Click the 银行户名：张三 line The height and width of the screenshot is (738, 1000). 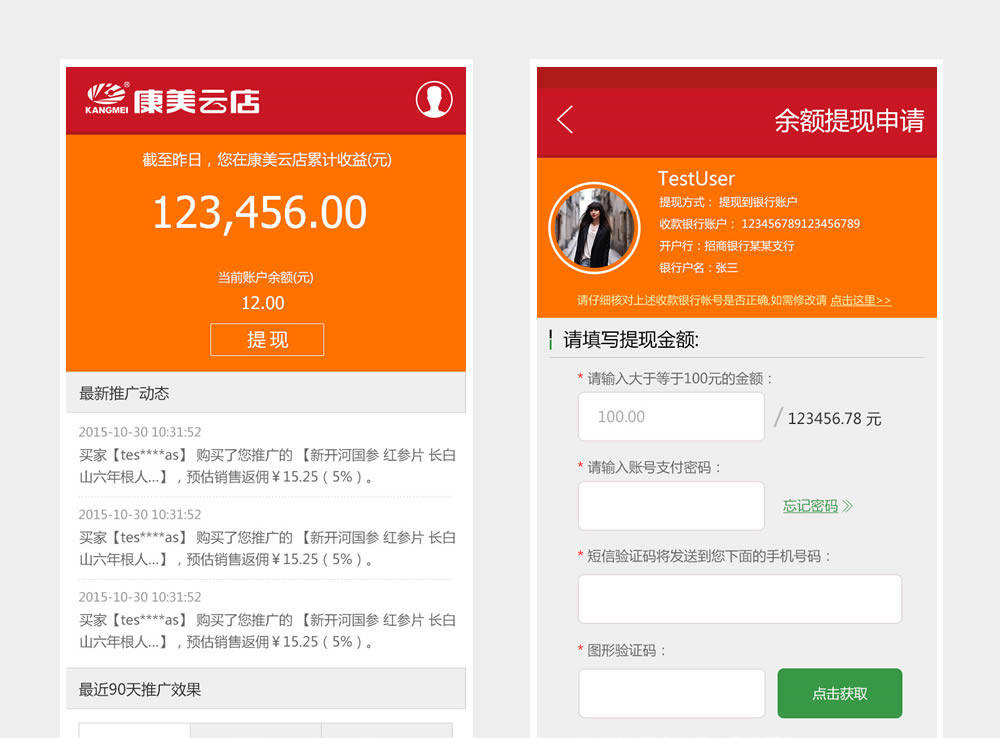click(698, 268)
